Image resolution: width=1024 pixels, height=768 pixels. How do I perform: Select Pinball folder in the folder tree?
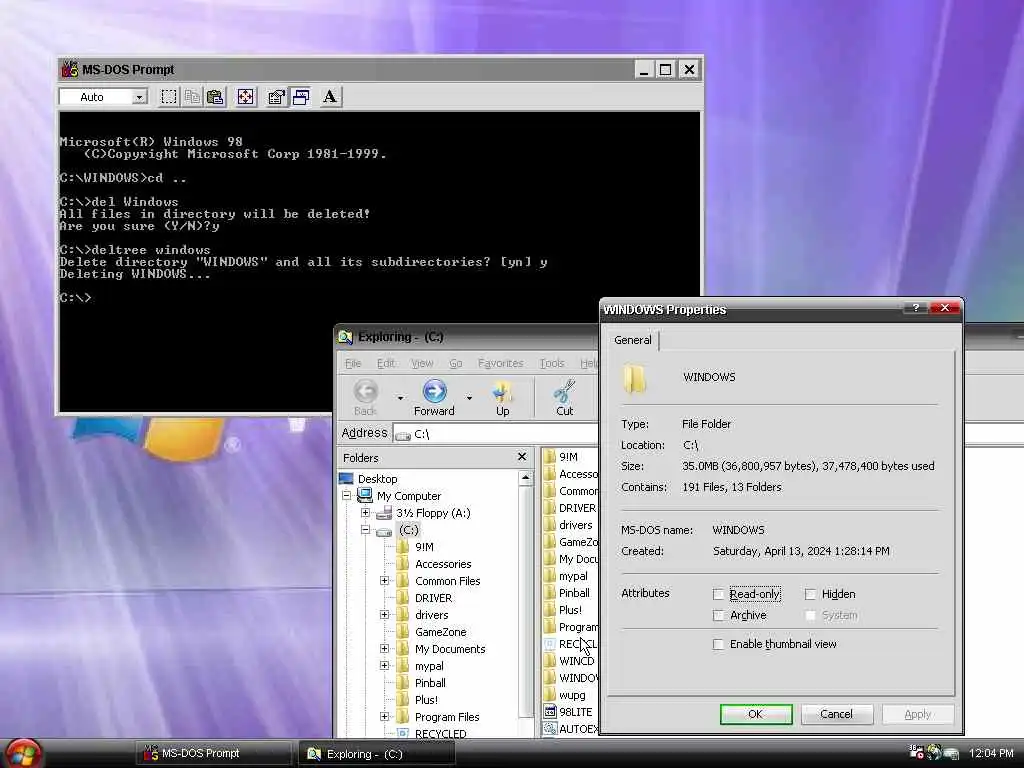click(430, 682)
